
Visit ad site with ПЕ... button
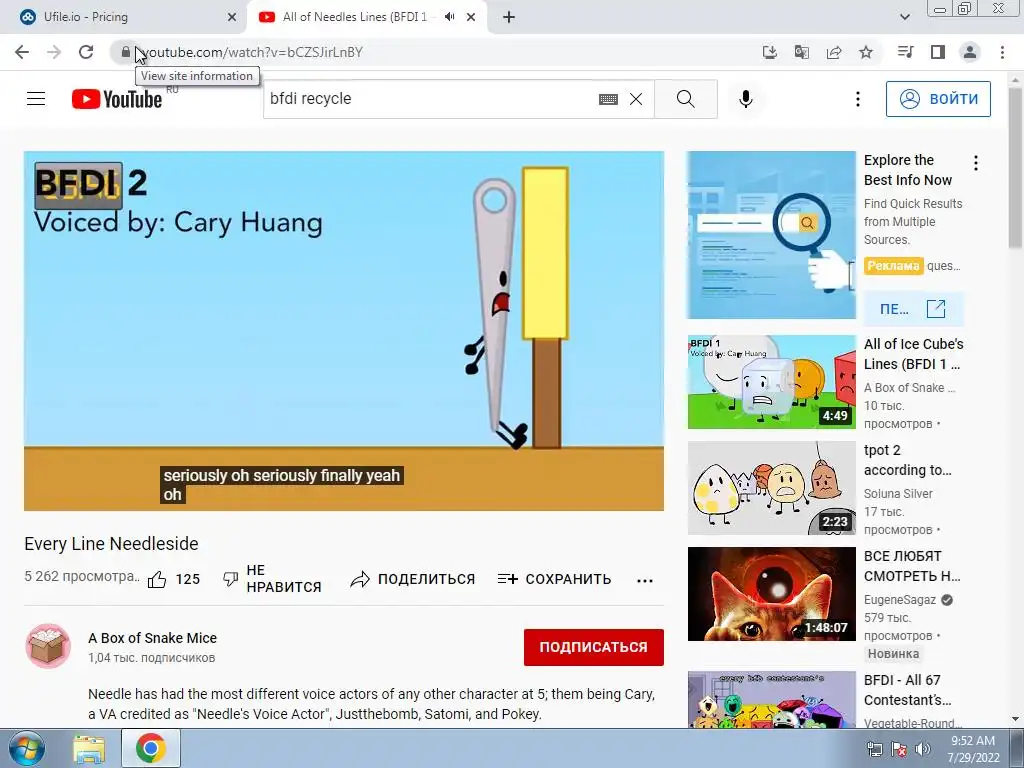pyautogui.click(x=914, y=309)
